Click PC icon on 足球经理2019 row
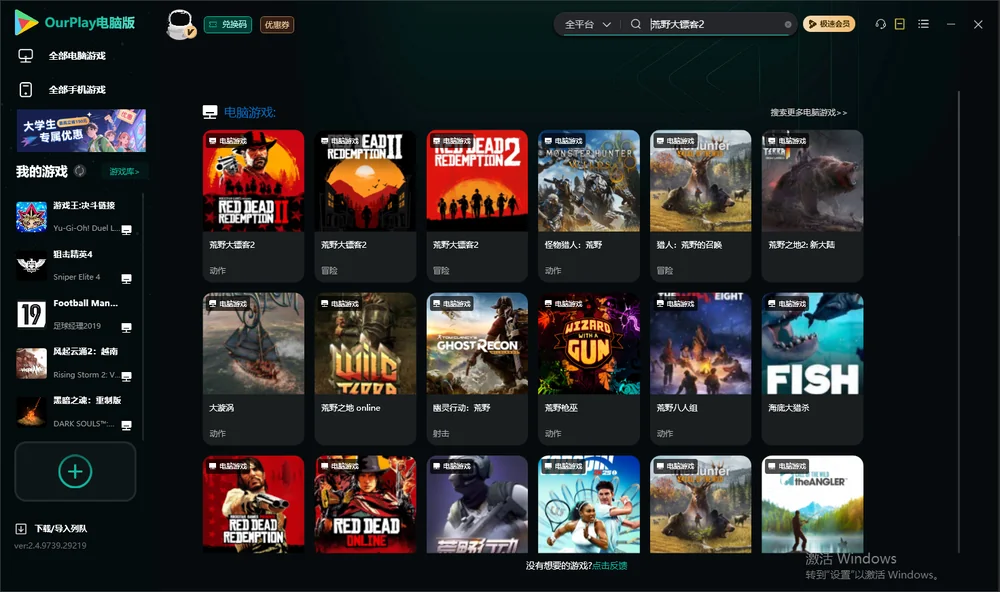Screen dimensions: 1000x592 point(126,327)
